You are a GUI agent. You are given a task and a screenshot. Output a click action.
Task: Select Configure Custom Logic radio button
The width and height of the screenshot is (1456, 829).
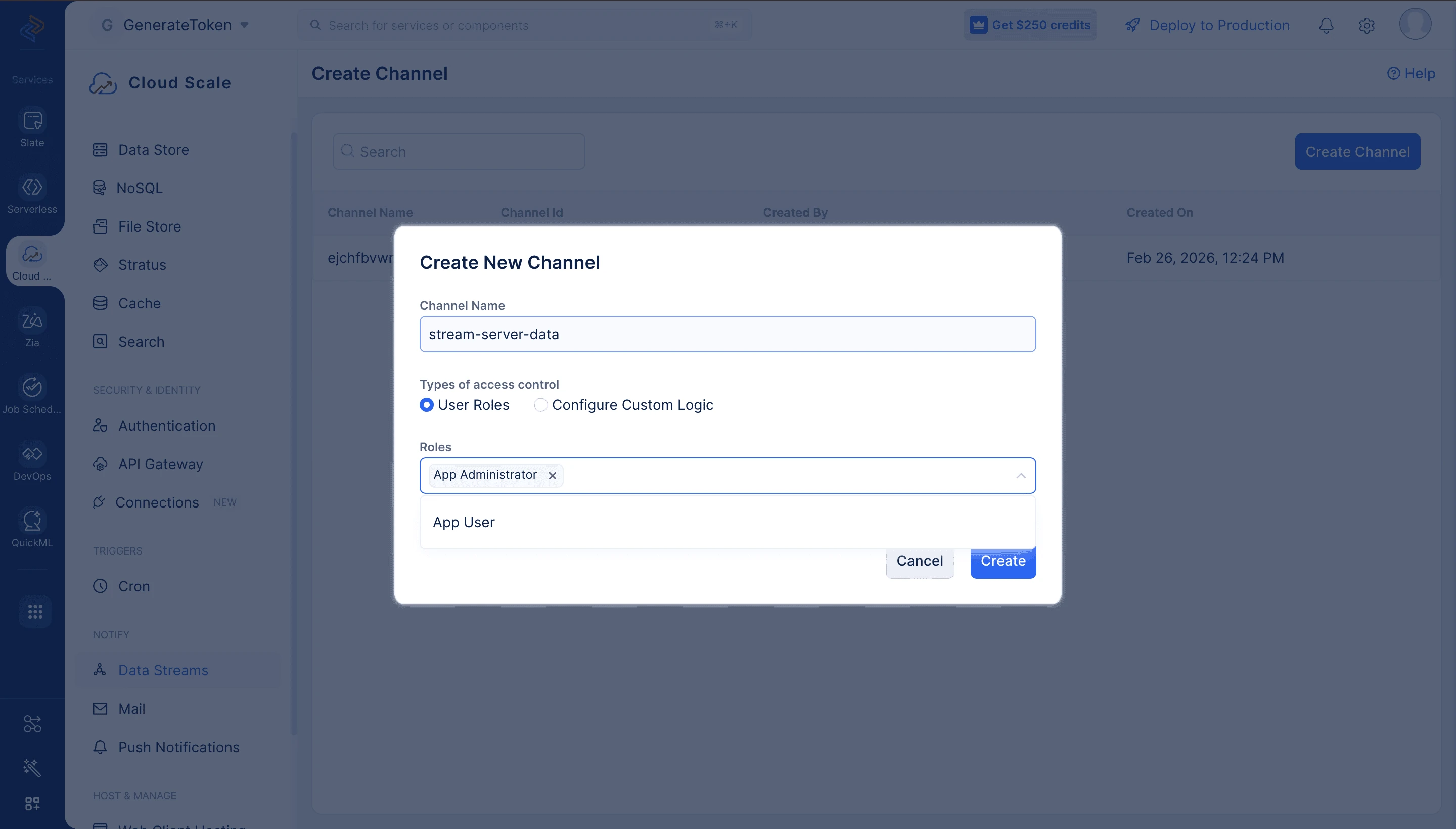pyautogui.click(x=540, y=405)
